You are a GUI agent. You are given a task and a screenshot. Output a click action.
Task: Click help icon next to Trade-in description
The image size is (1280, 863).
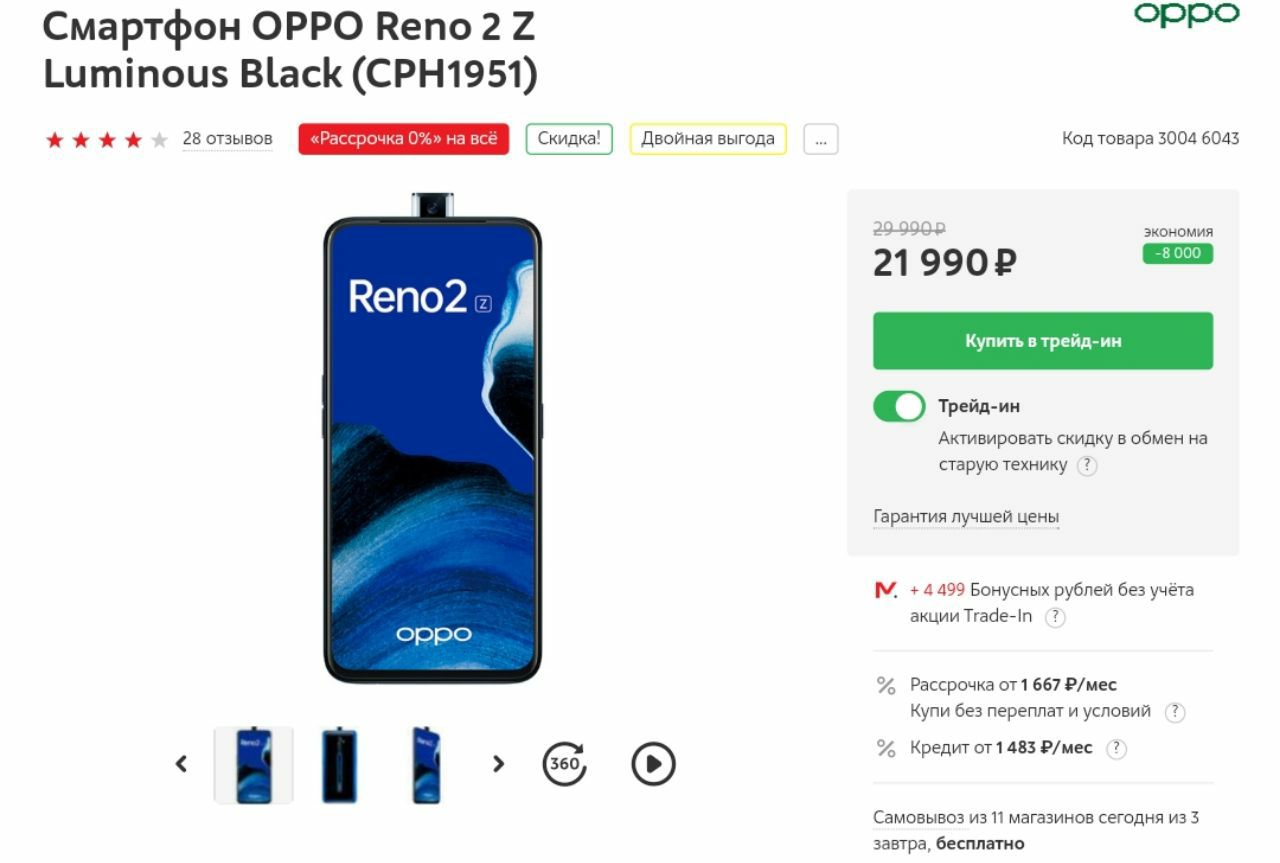[1087, 466]
